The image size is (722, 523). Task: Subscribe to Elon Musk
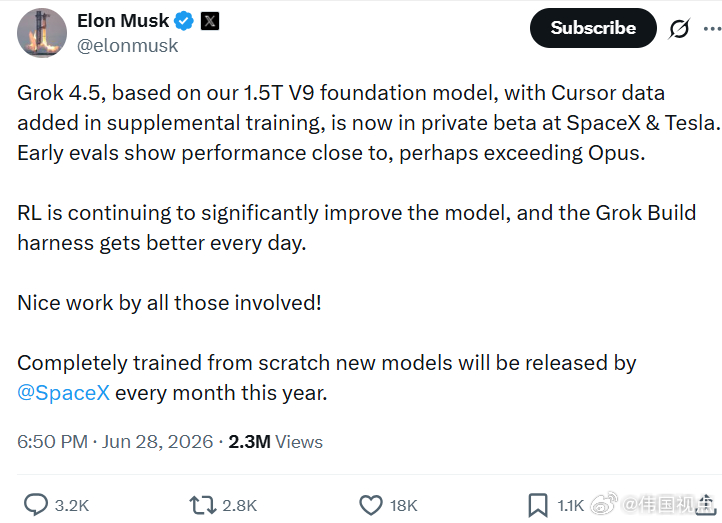click(x=593, y=28)
